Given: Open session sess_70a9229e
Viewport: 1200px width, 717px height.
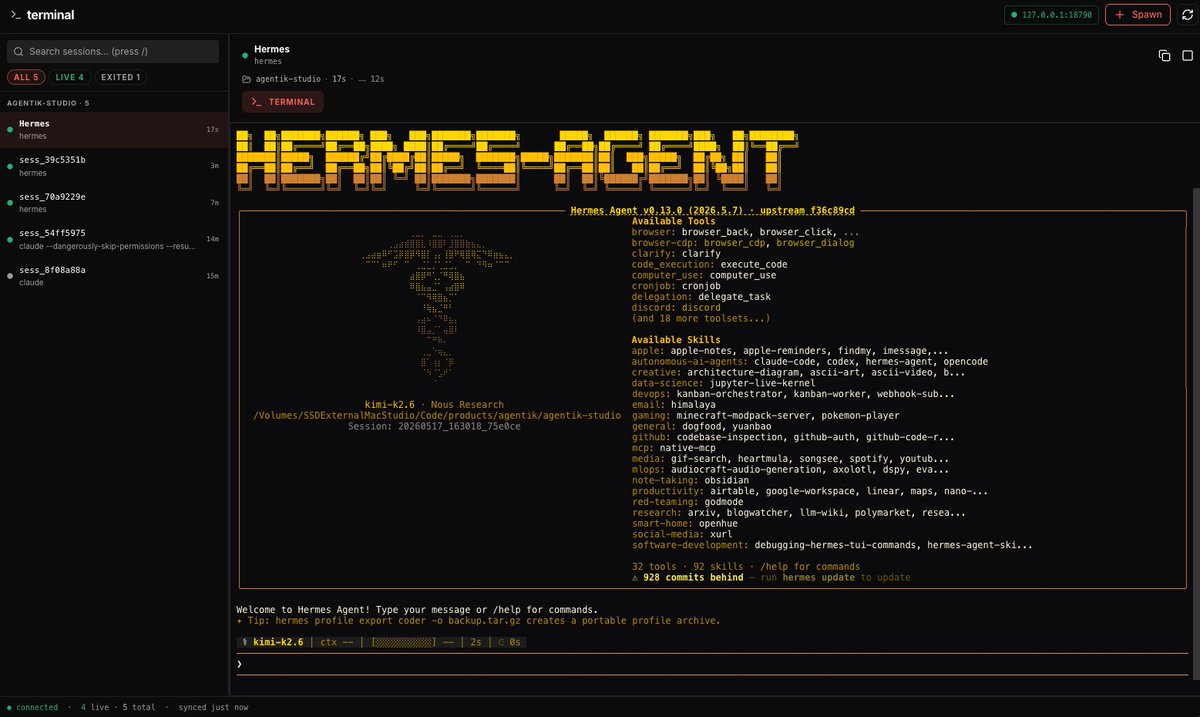Looking at the screenshot, I should pos(114,203).
